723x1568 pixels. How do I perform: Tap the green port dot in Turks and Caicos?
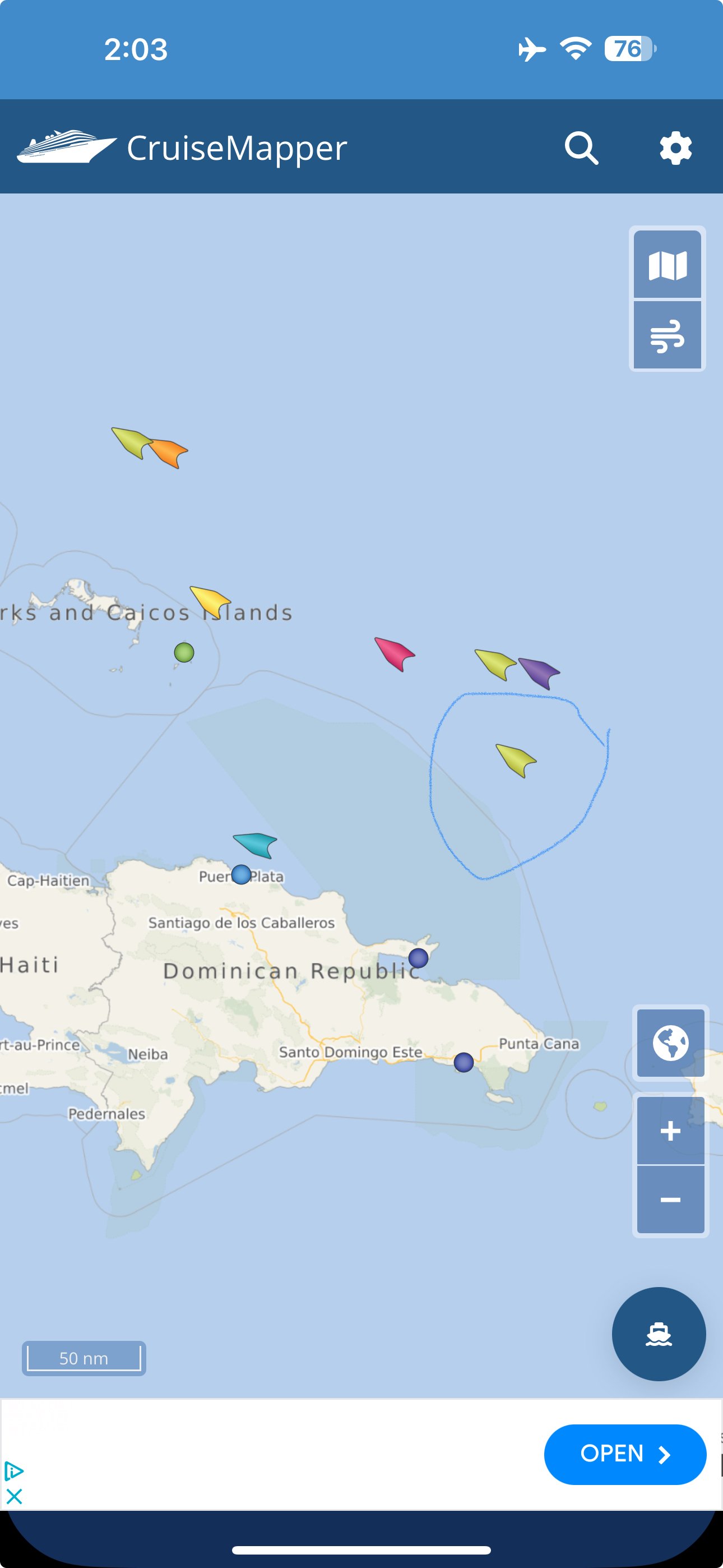[x=184, y=653]
